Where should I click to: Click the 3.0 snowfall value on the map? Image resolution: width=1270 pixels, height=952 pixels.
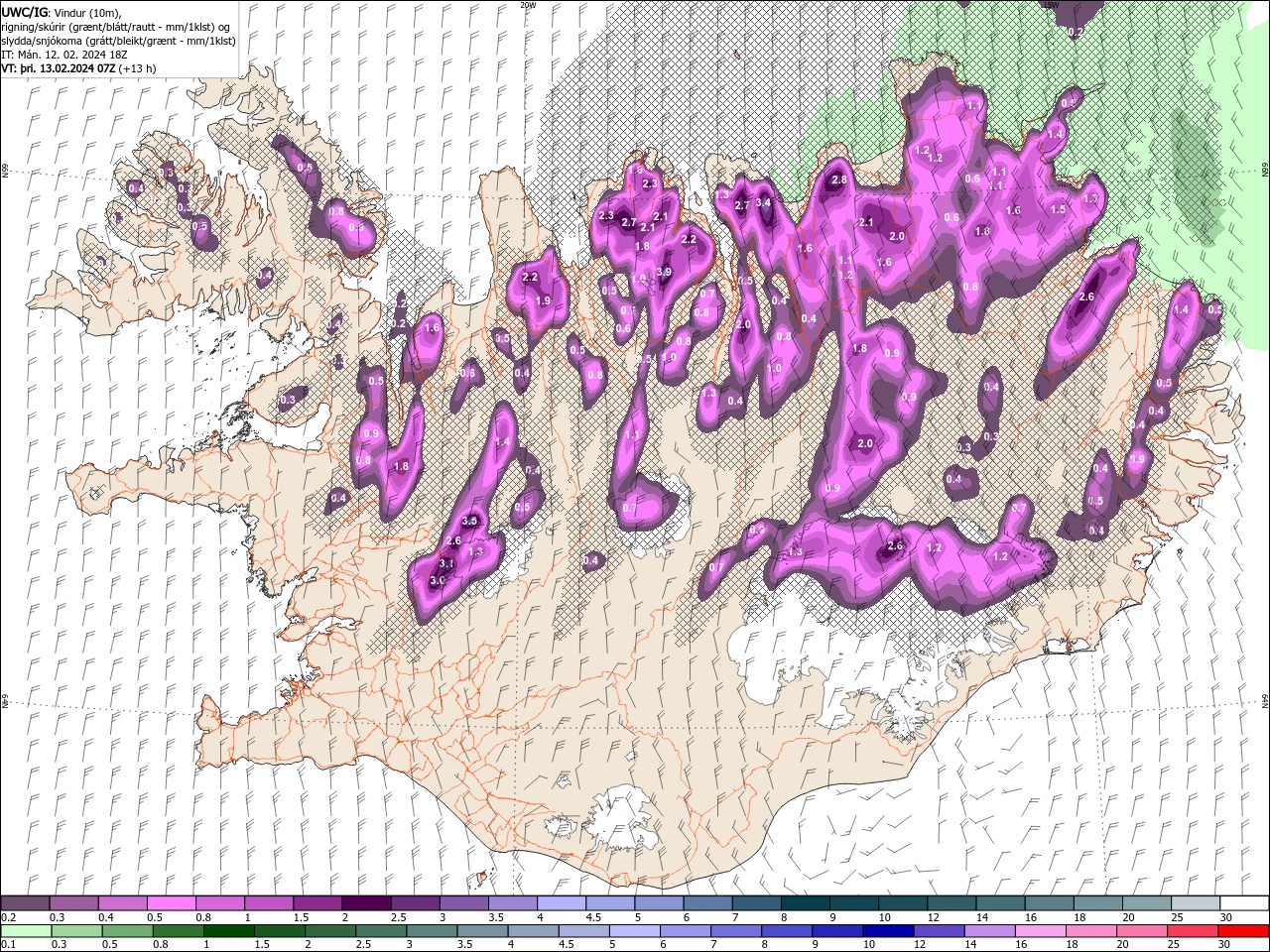[x=438, y=580]
